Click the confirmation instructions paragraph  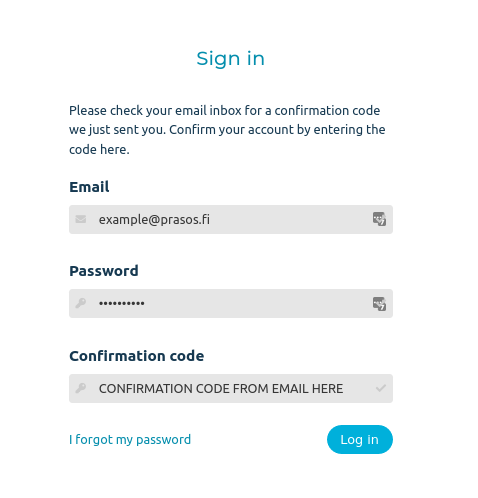pyautogui.click(x=227, y=130)
